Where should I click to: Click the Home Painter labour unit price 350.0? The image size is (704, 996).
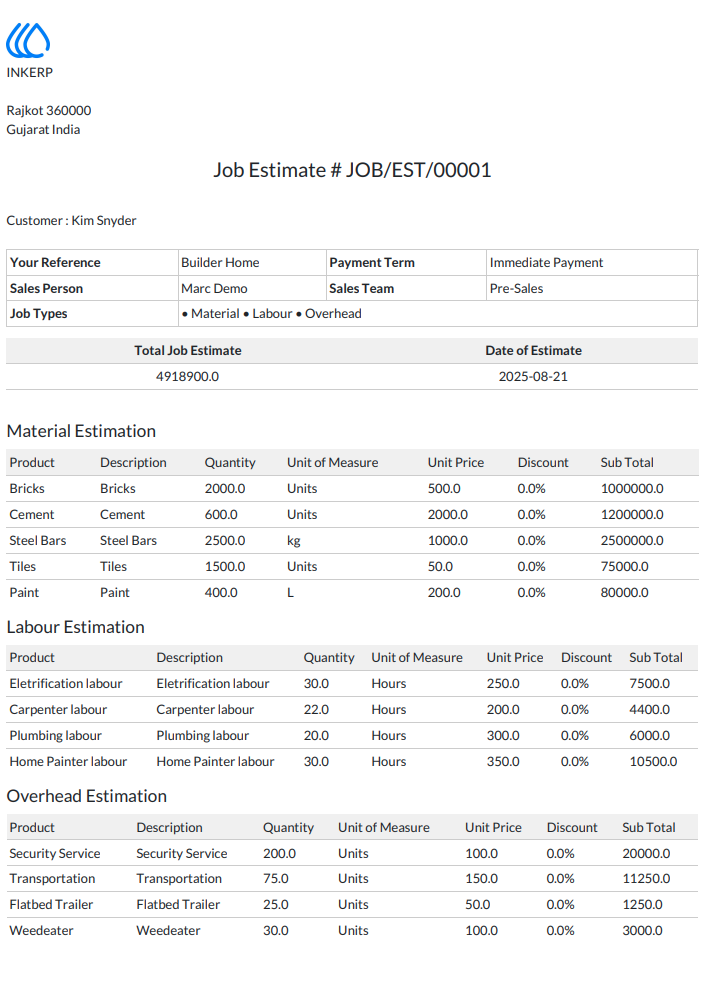(x=503, y=762)
